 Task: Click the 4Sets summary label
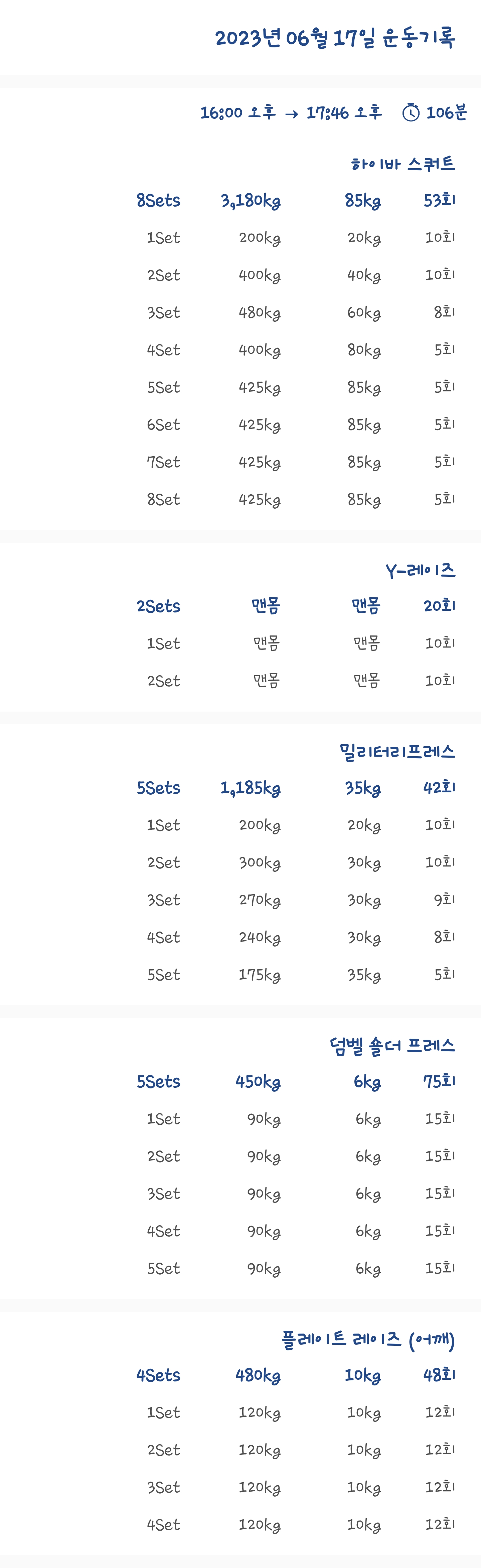(x=158, y=1376)
